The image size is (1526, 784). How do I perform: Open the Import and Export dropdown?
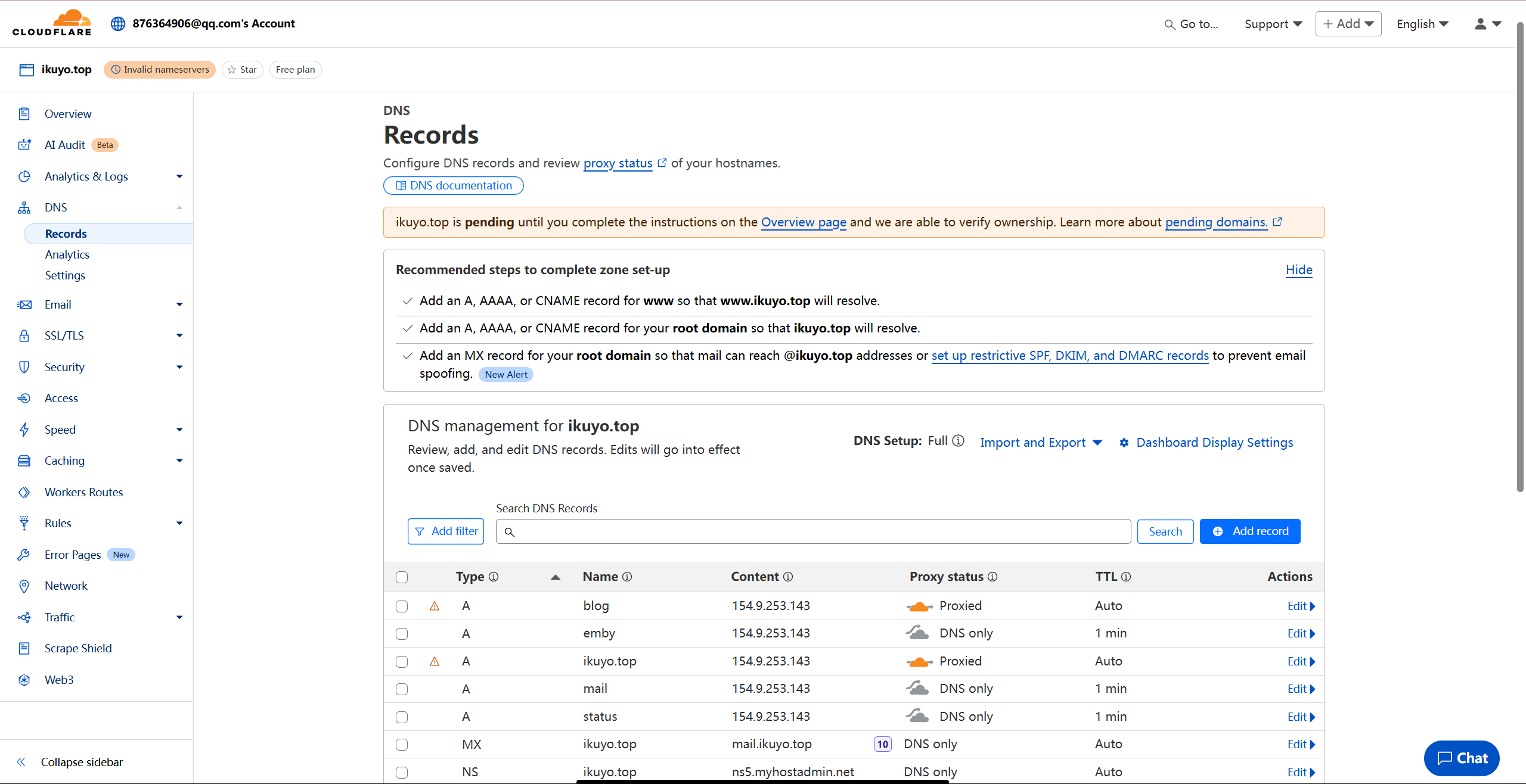1041,443
